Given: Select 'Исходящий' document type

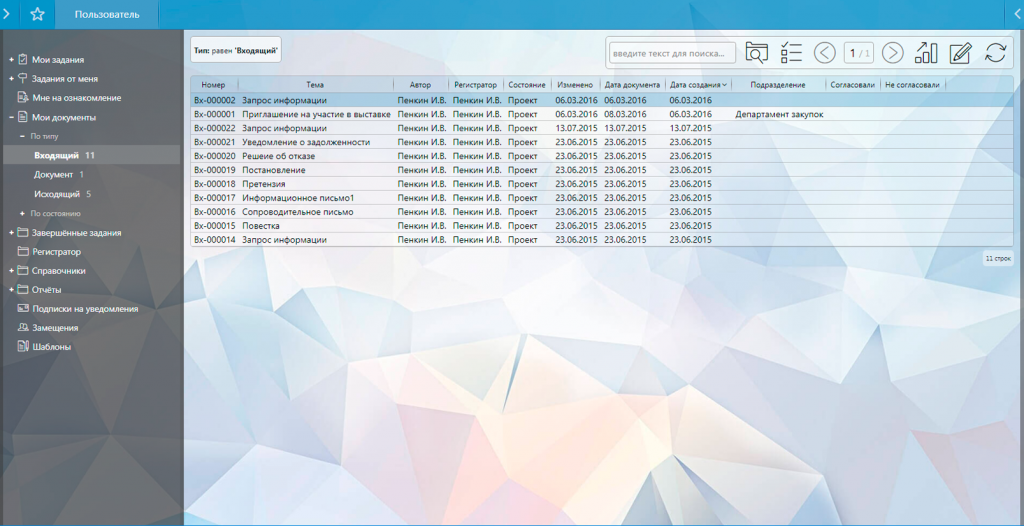Looking at the screenshot, I should pyautogui.click(x=57, y=194).
